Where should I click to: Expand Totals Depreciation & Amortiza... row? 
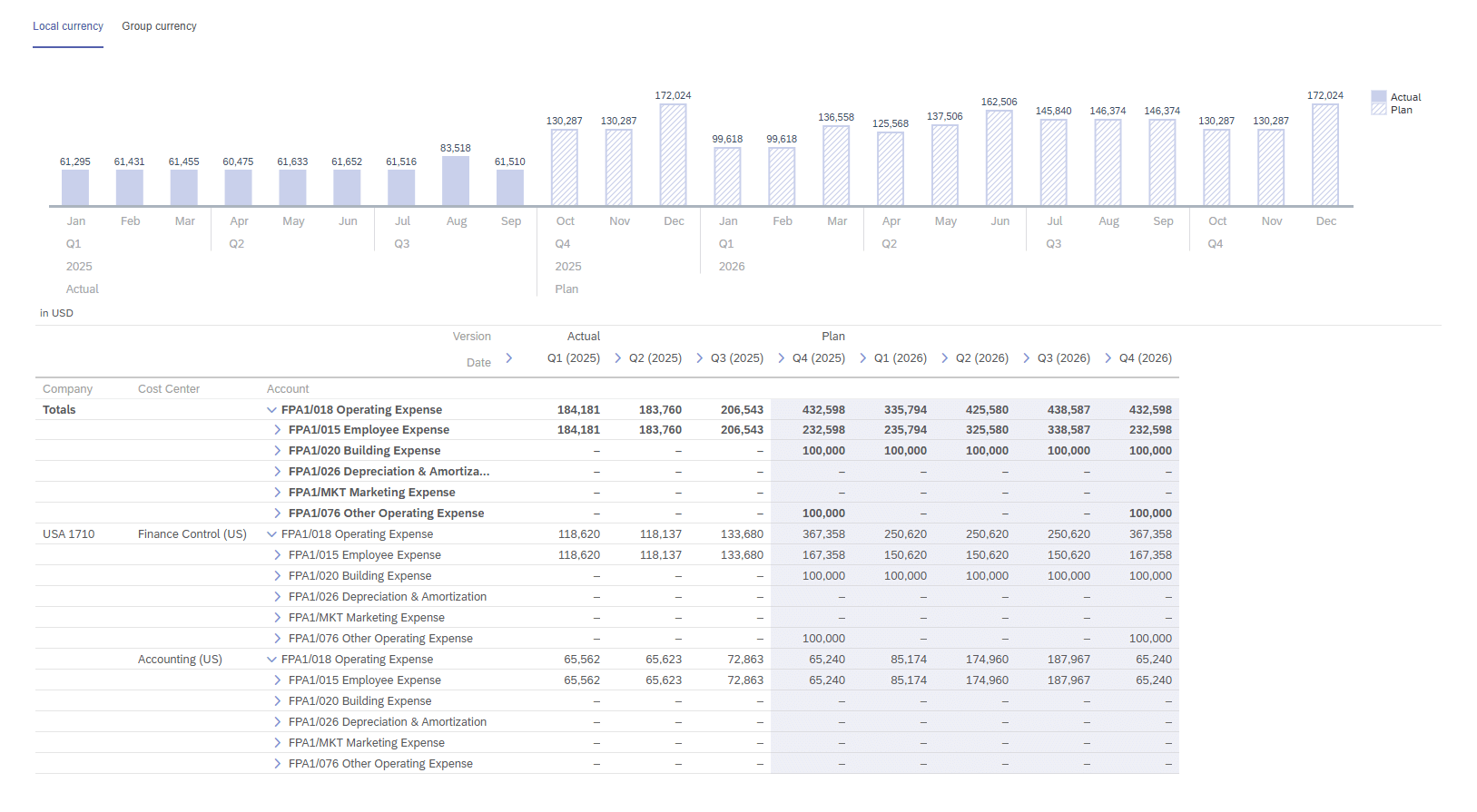click(x=278, y=472)
